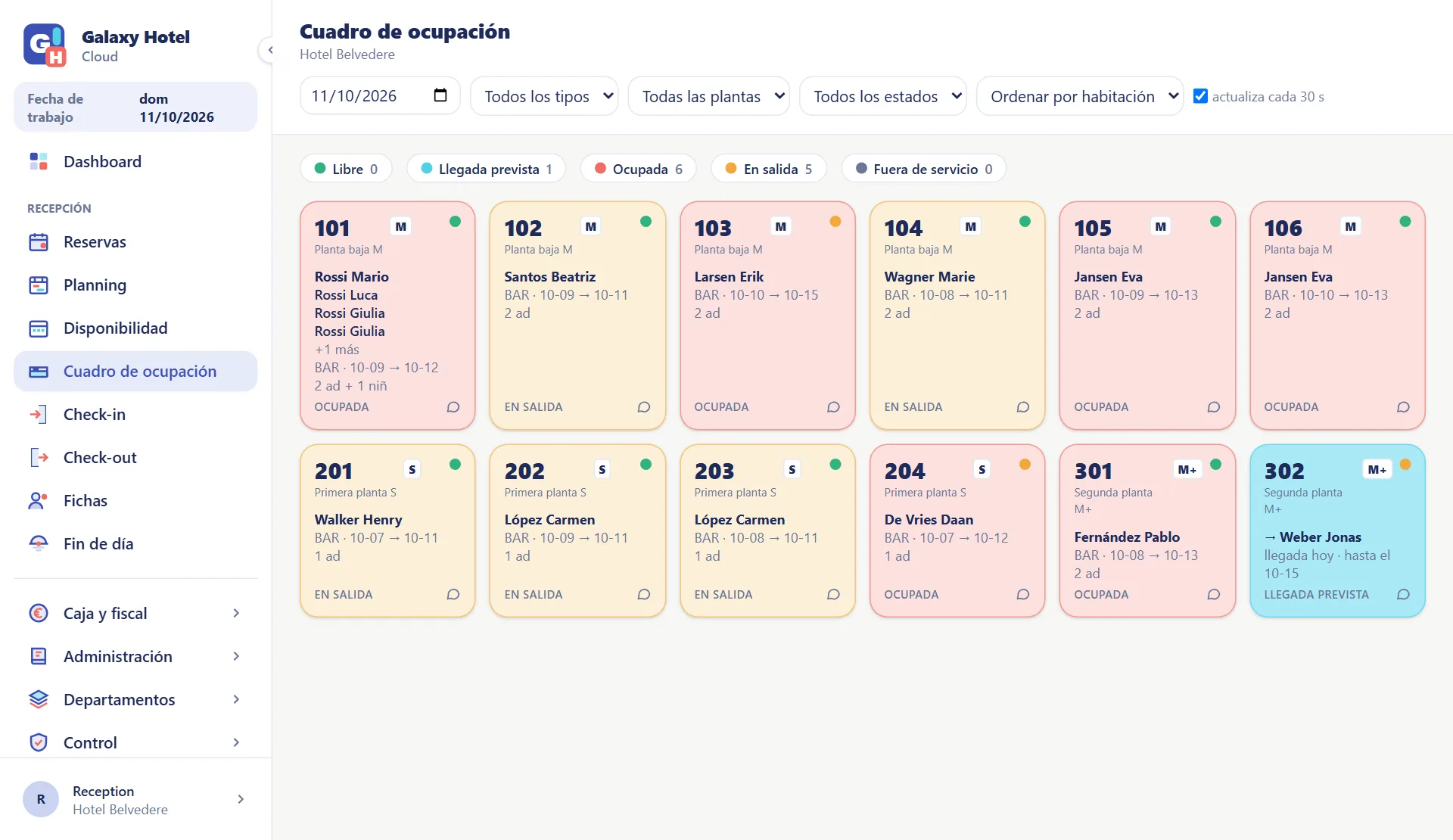
Task: Expand the Caja y fiscal section
Action: point(135,613)
